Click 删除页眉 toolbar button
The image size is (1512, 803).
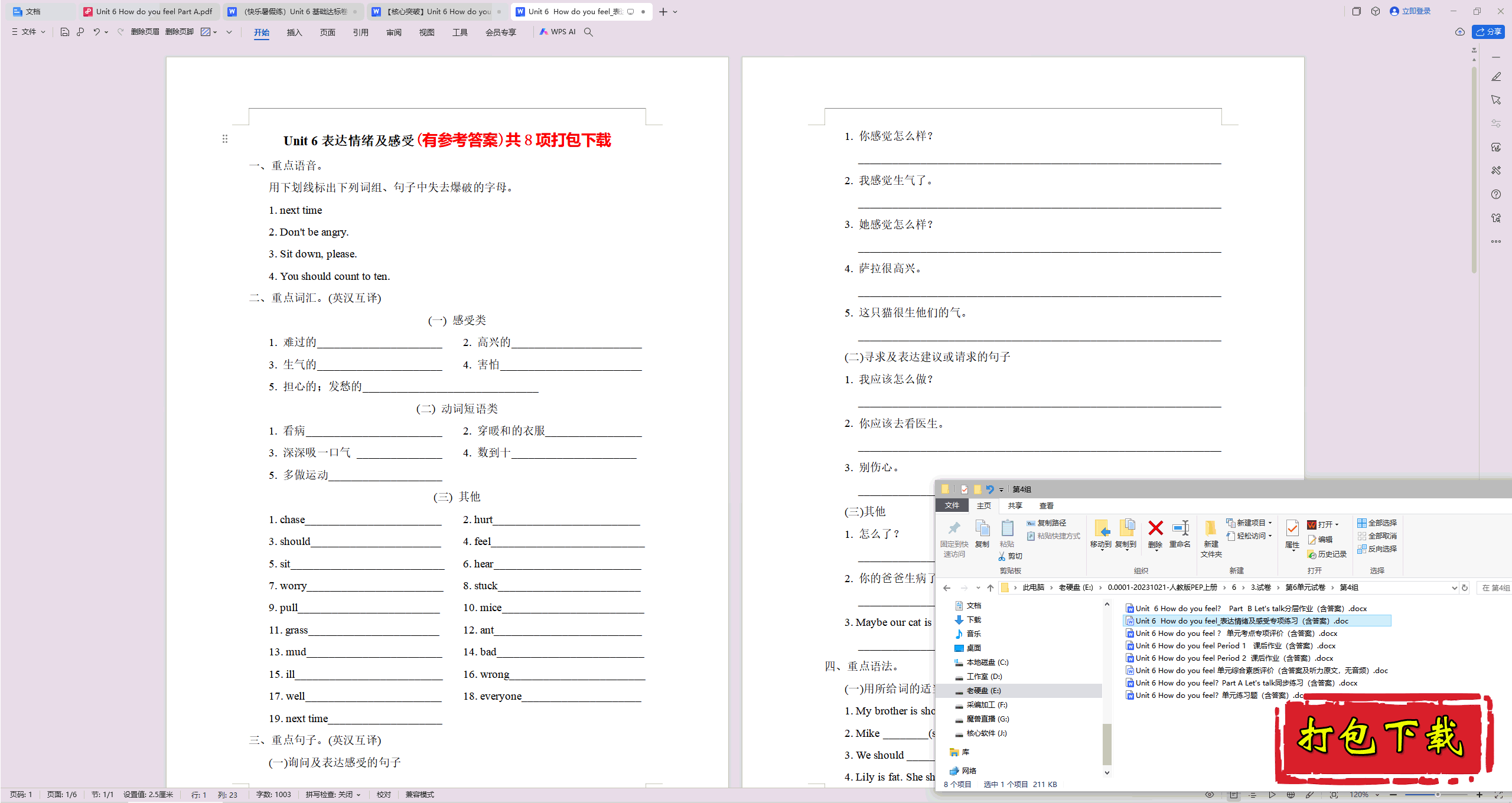tap(145, 32)
